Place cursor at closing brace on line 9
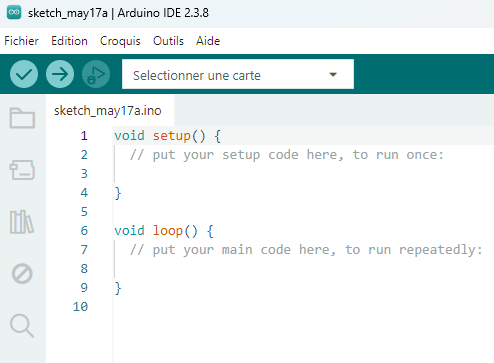 118,288
